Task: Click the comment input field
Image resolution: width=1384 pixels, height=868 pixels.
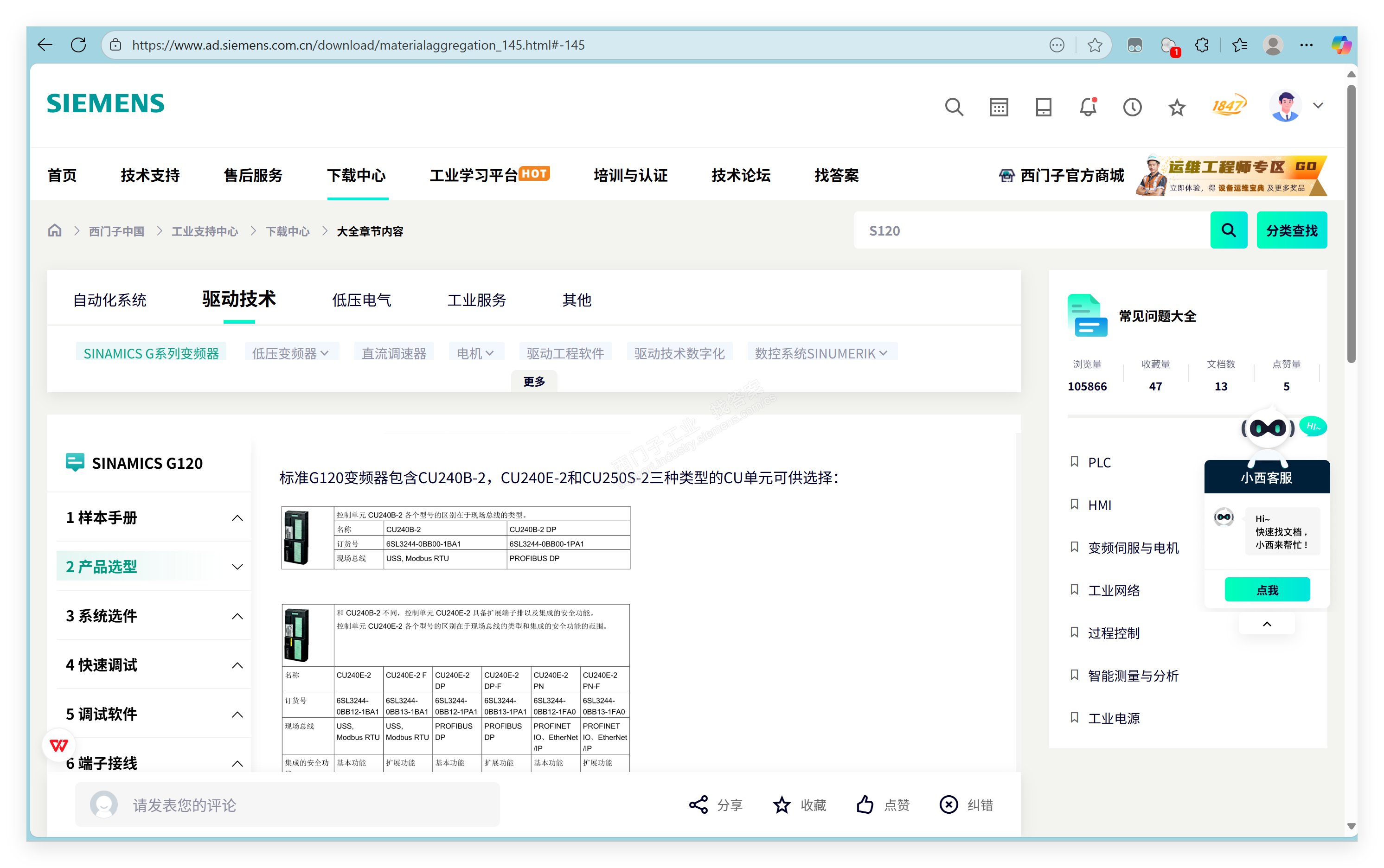Action: click(287, 805)
